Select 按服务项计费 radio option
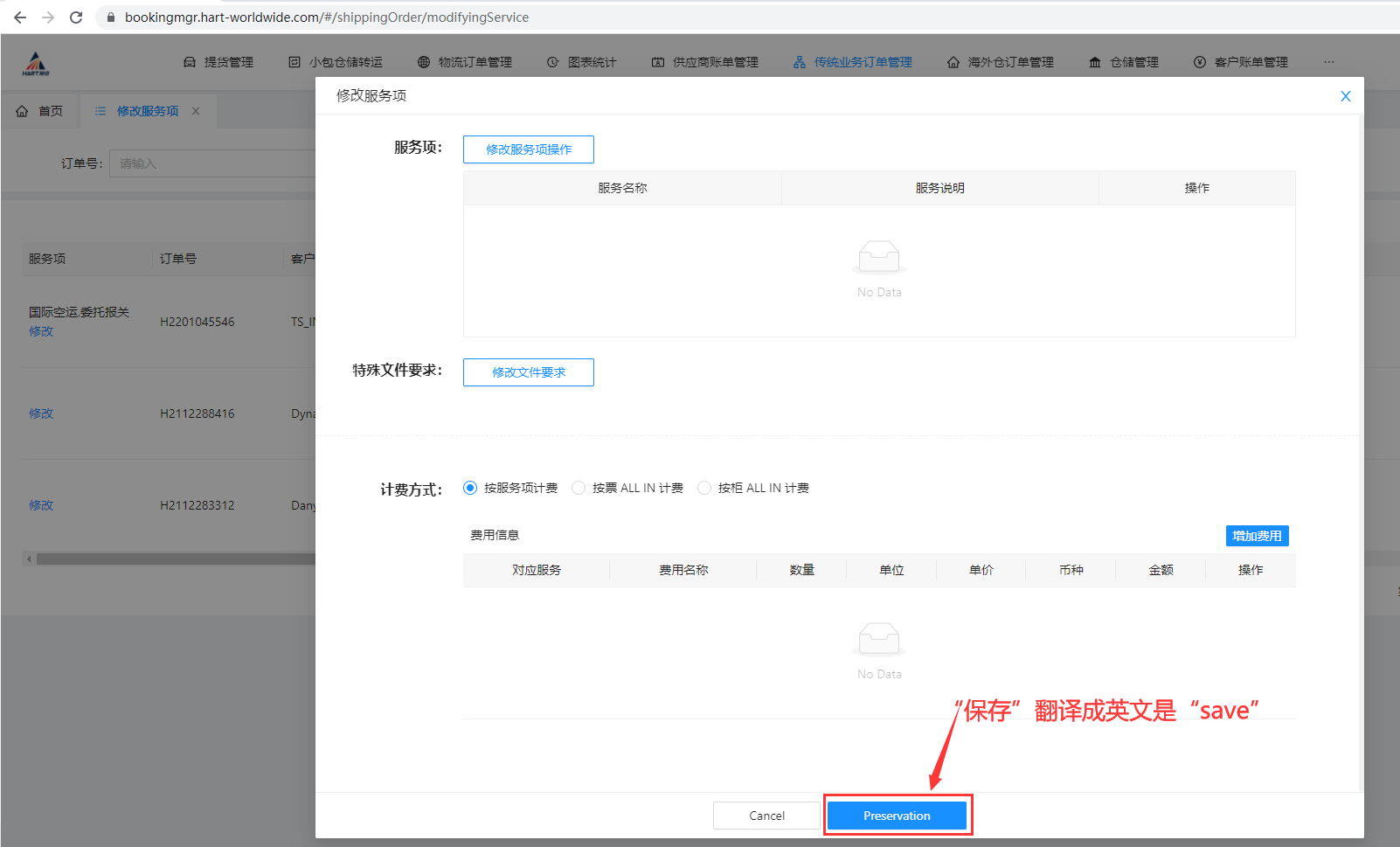Viewport: 1400px width, 847px height. coord(470,488)
